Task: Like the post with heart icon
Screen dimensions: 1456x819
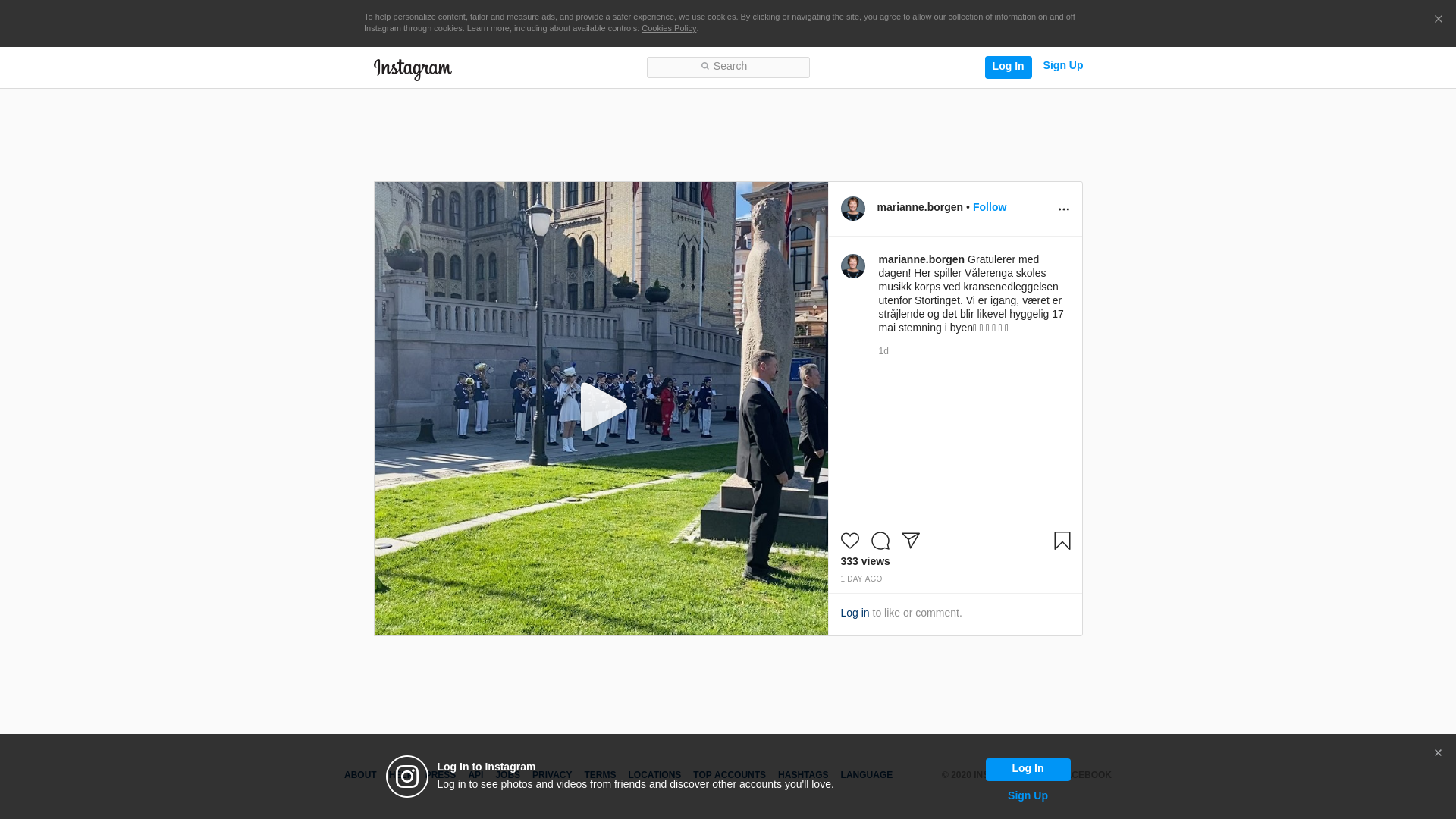Action: point(850,541)
